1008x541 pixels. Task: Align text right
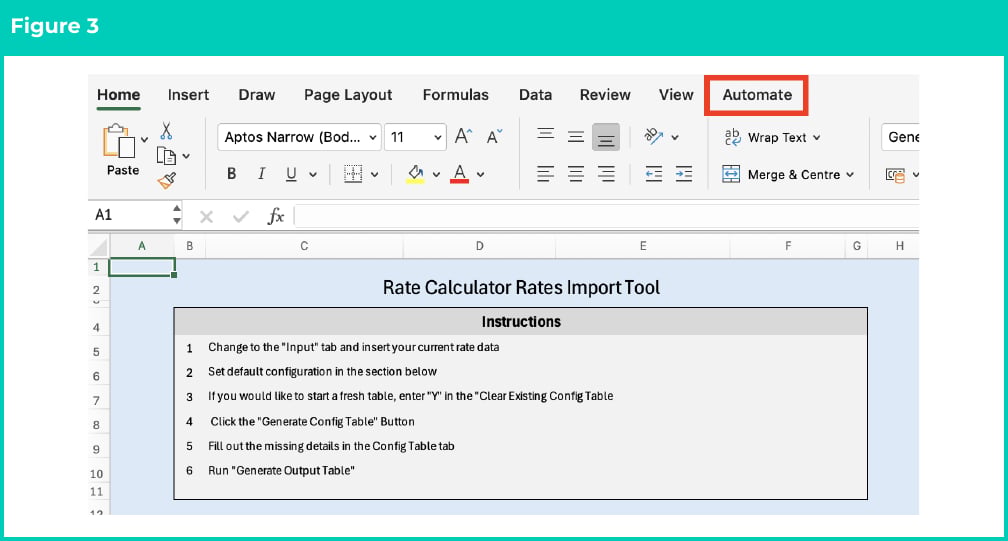[606, 173]
